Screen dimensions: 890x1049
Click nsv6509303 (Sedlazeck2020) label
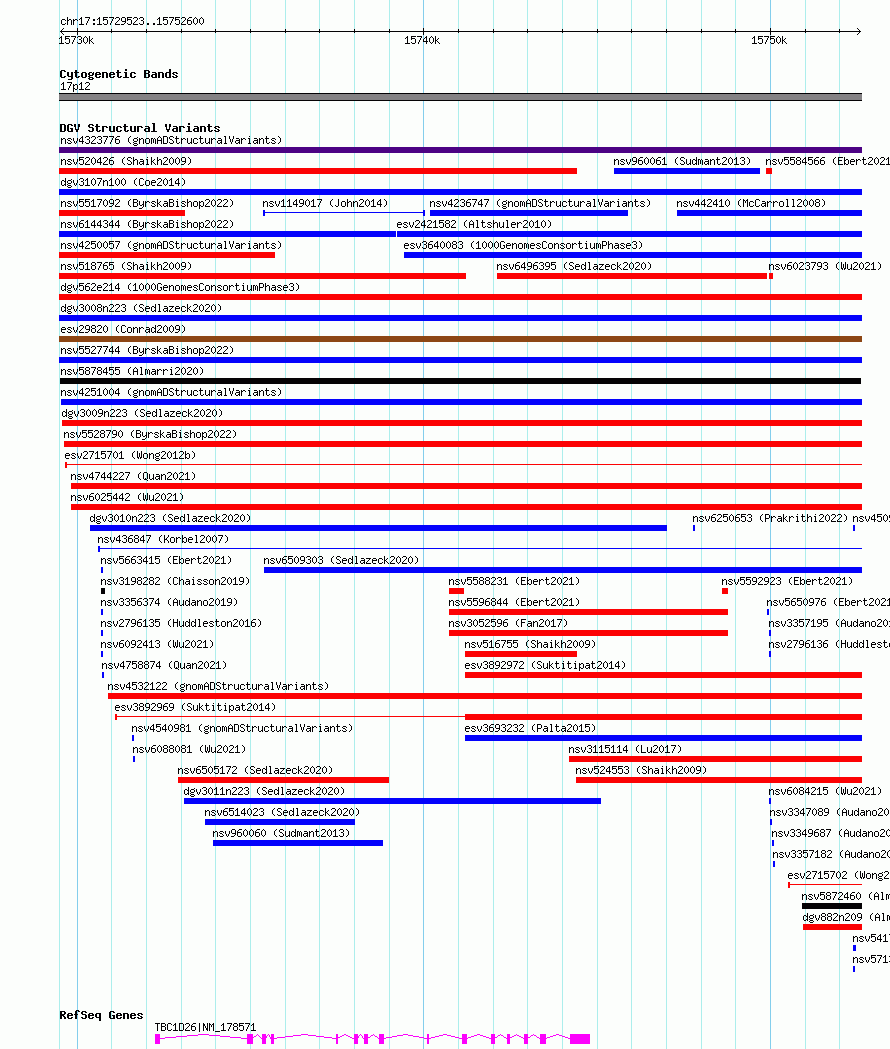click(x=341, y=561)
